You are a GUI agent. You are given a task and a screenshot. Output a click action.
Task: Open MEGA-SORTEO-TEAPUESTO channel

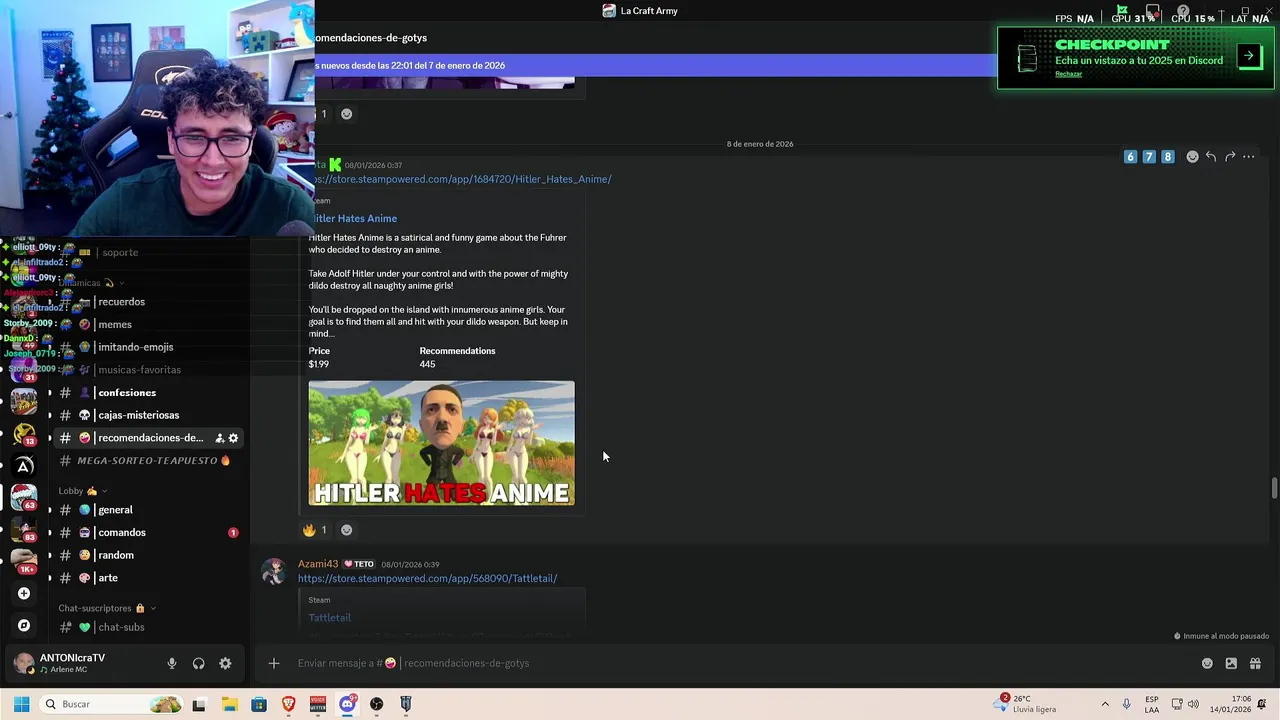point(147,461)
